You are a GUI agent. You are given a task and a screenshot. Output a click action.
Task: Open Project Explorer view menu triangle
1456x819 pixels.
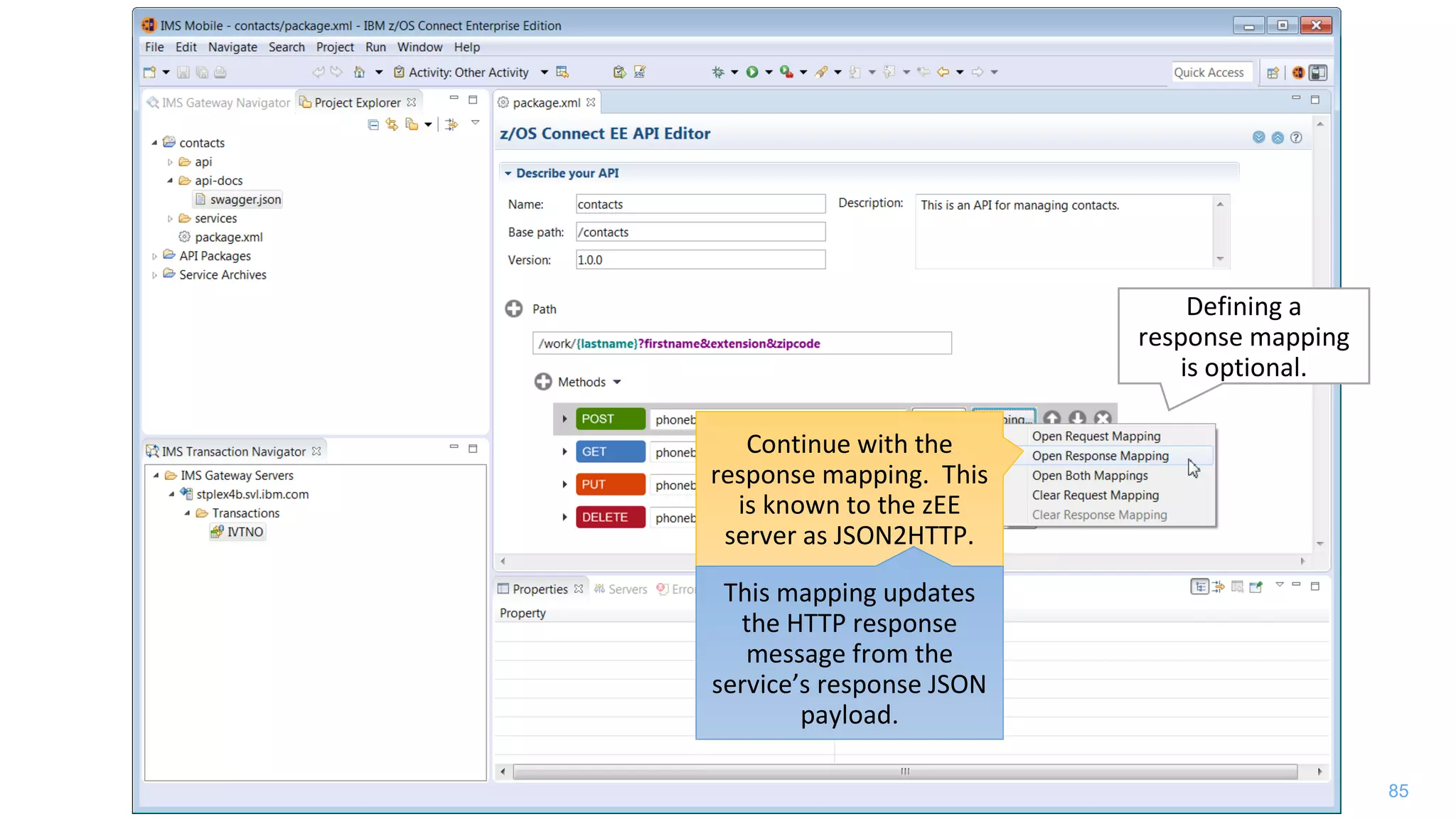(x=476, y=123)
